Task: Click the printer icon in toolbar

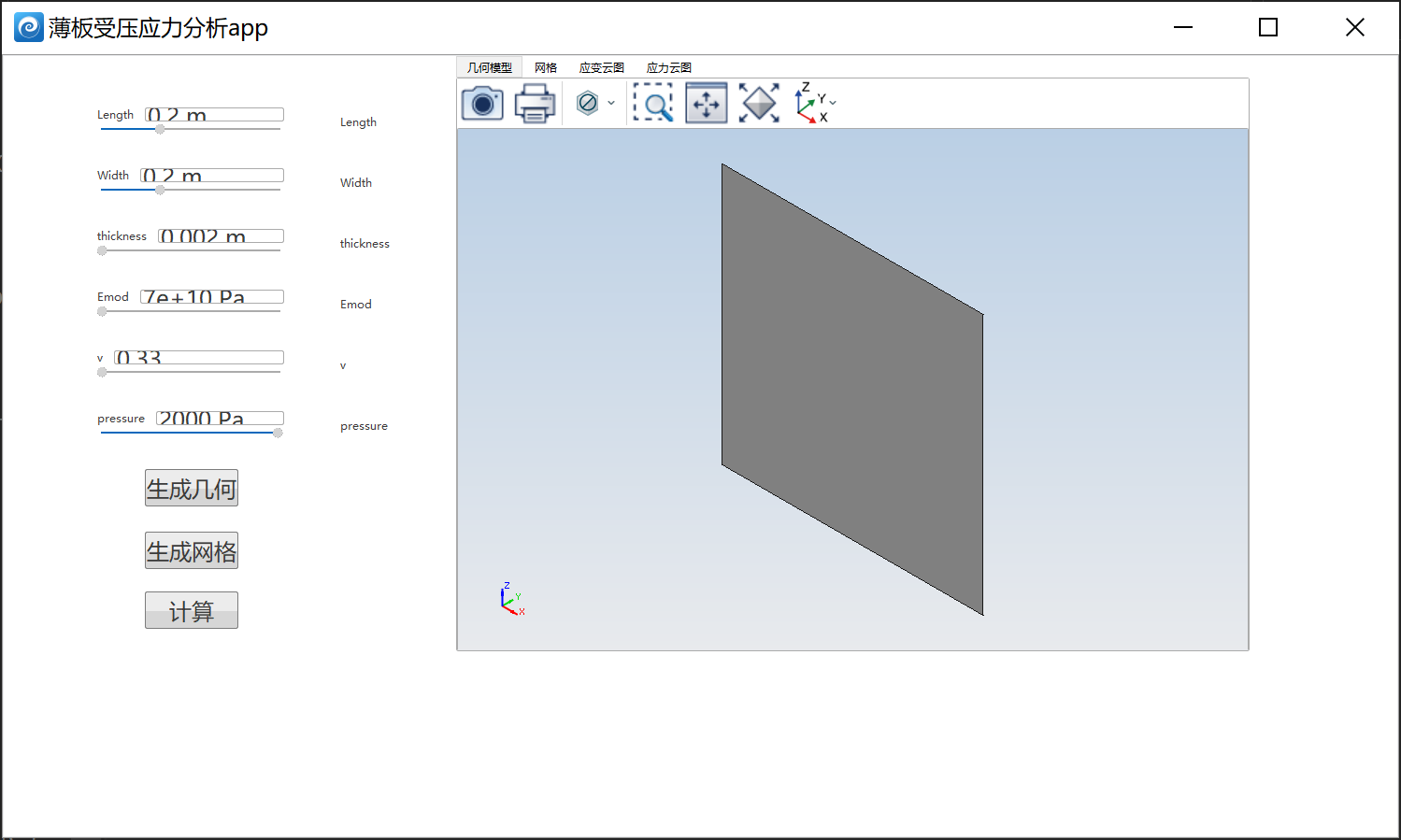Action: 536,103
